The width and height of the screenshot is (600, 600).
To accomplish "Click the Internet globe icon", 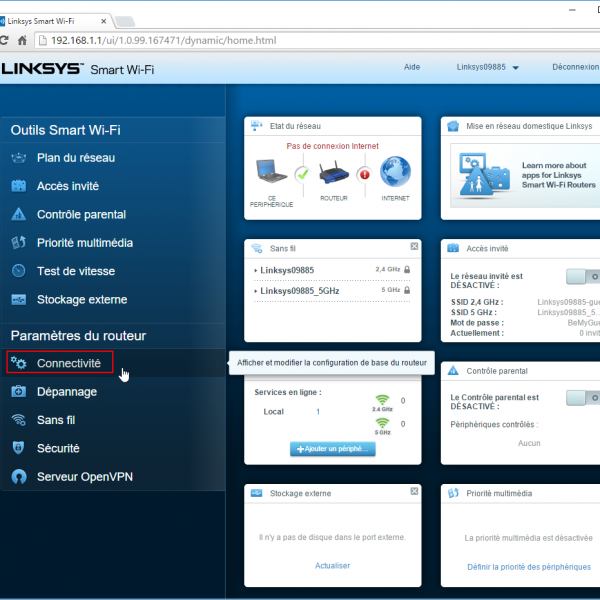I will 395,172.
